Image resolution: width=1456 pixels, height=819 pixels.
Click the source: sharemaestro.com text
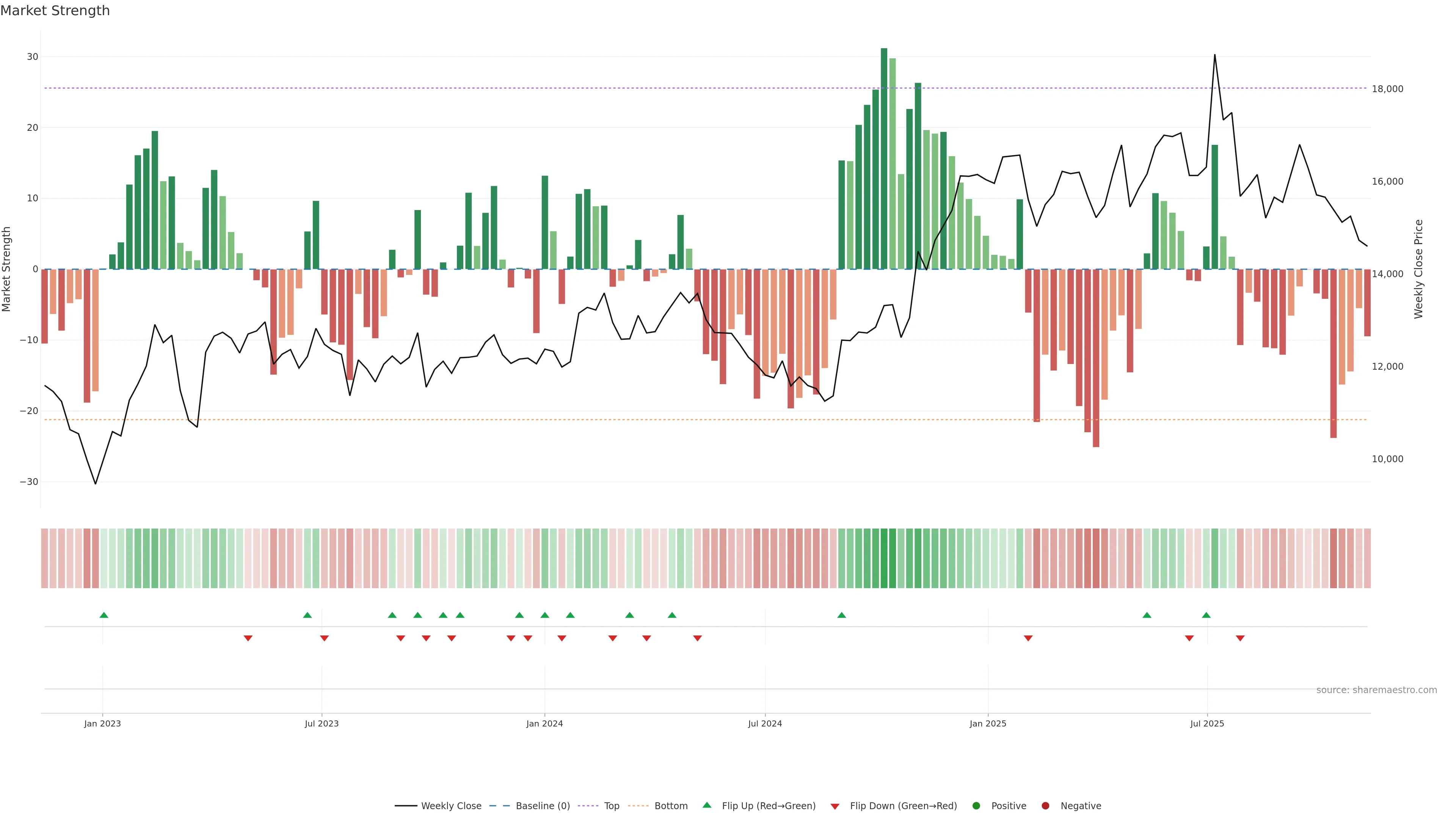[x=1376, y=690]
